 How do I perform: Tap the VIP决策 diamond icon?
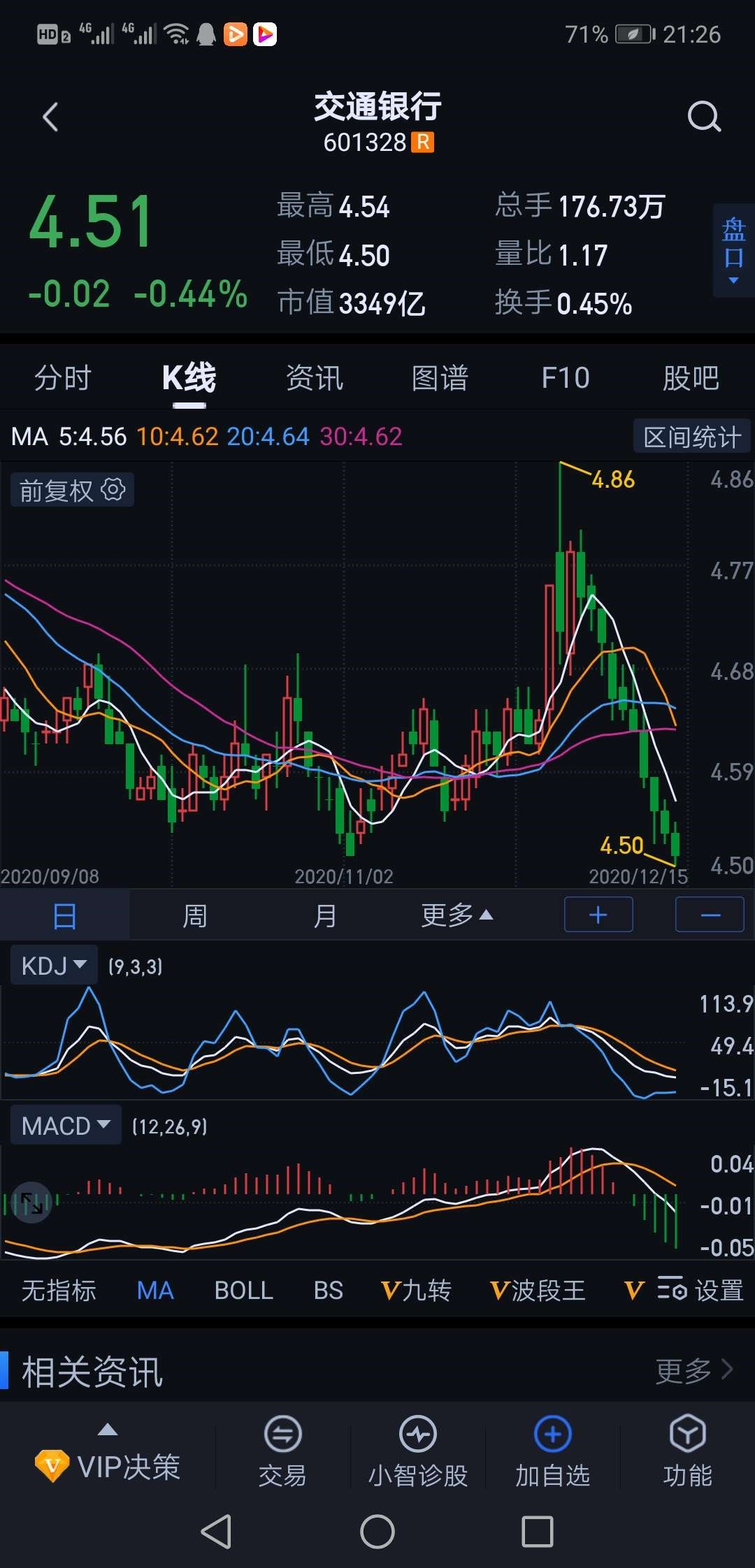(x=52, y=1466)
